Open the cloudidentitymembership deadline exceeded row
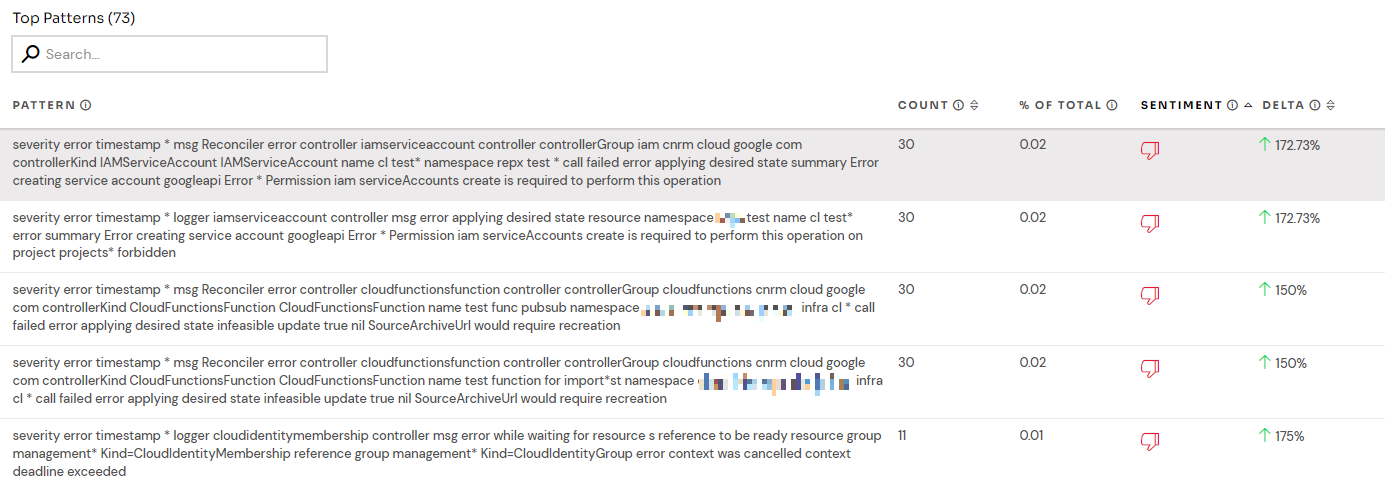 click(692, 454)
